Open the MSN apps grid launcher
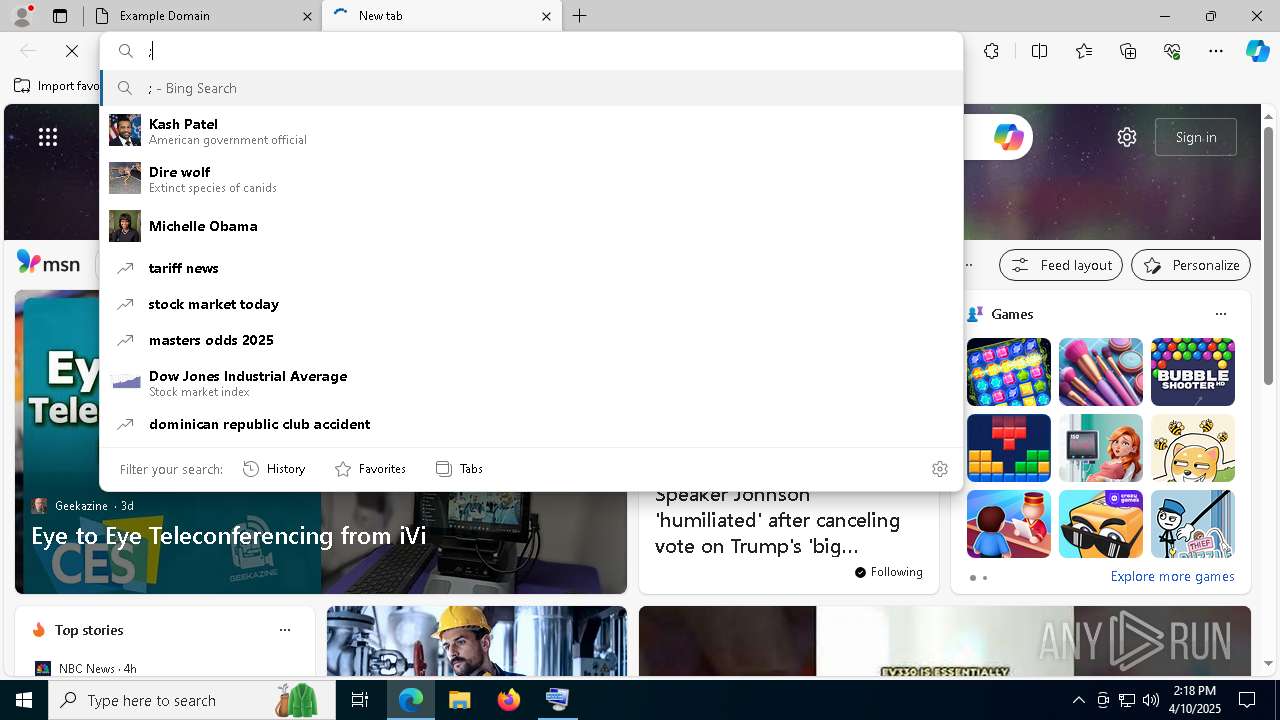The height and width of the screenshot is (720, 1280). [x=48, y=137]
